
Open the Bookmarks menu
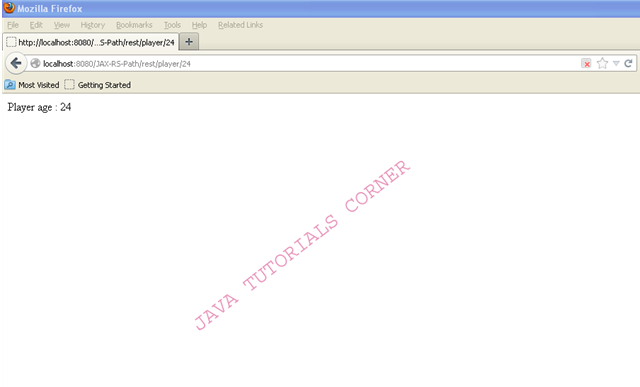[x=134, y=25]
